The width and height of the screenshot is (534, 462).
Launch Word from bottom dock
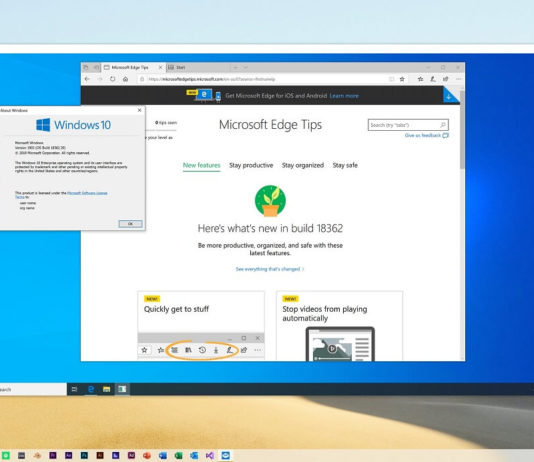(x=162, y=456)
